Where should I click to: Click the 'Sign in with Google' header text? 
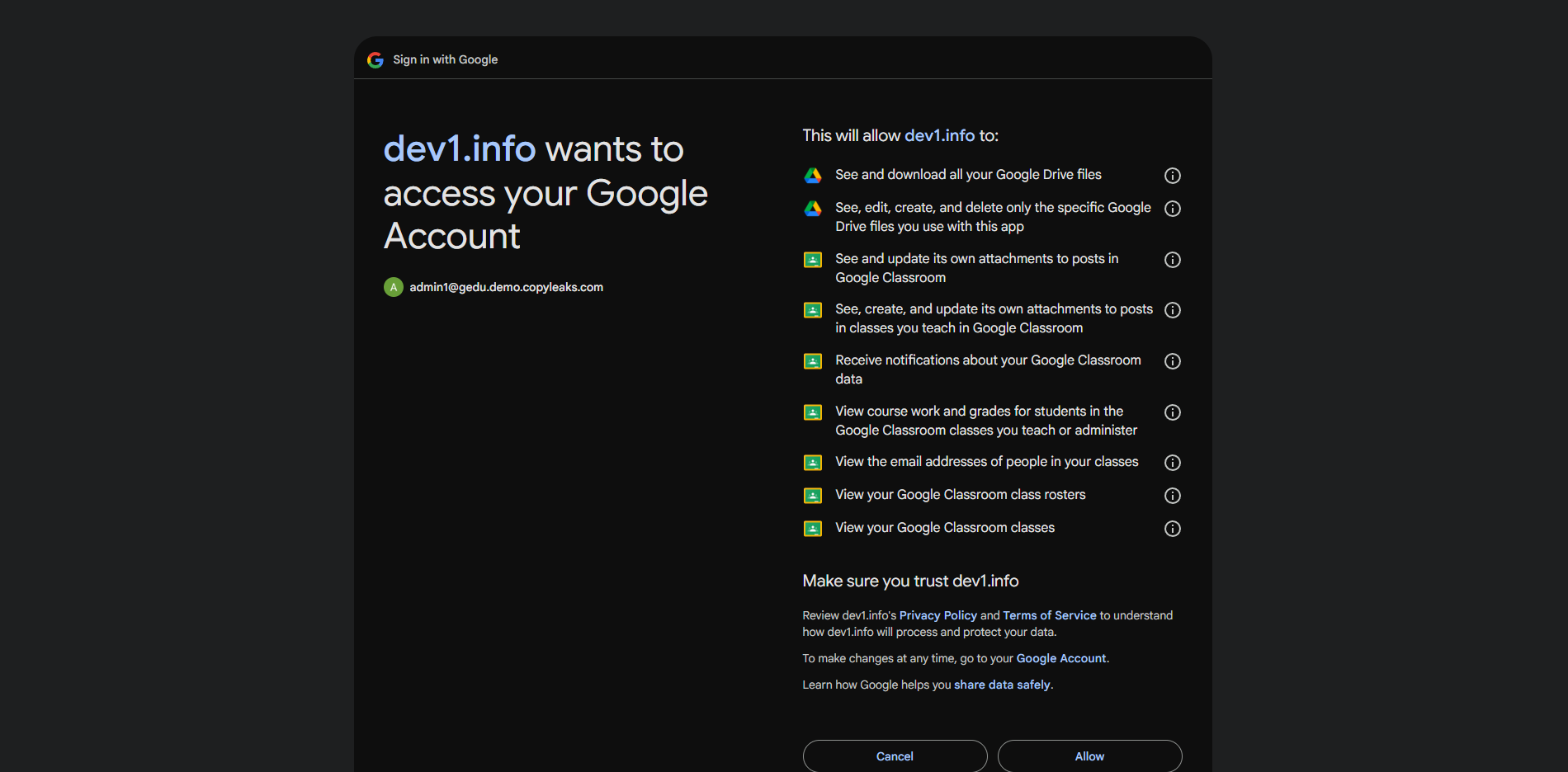pyautogui.click(x=445, y=59)
